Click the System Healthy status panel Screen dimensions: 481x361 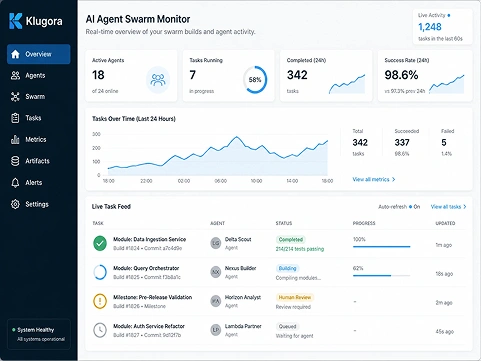(39, 334)
